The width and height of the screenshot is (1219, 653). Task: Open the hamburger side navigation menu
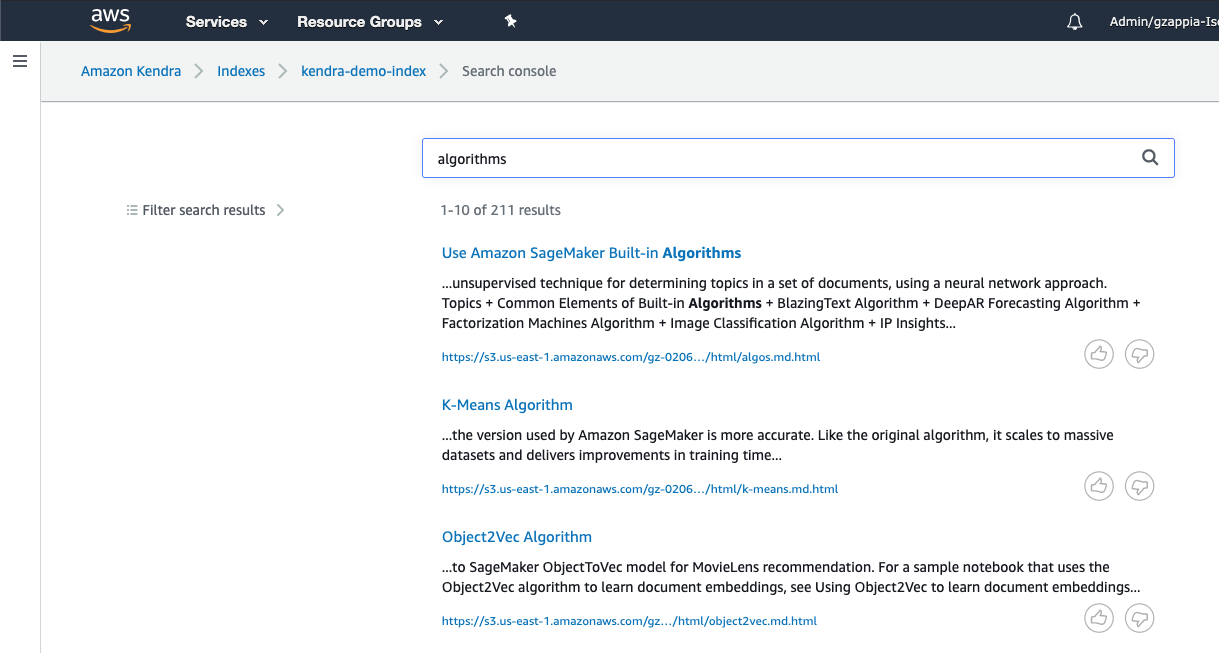pyautogui.click(x=20, y=61)
